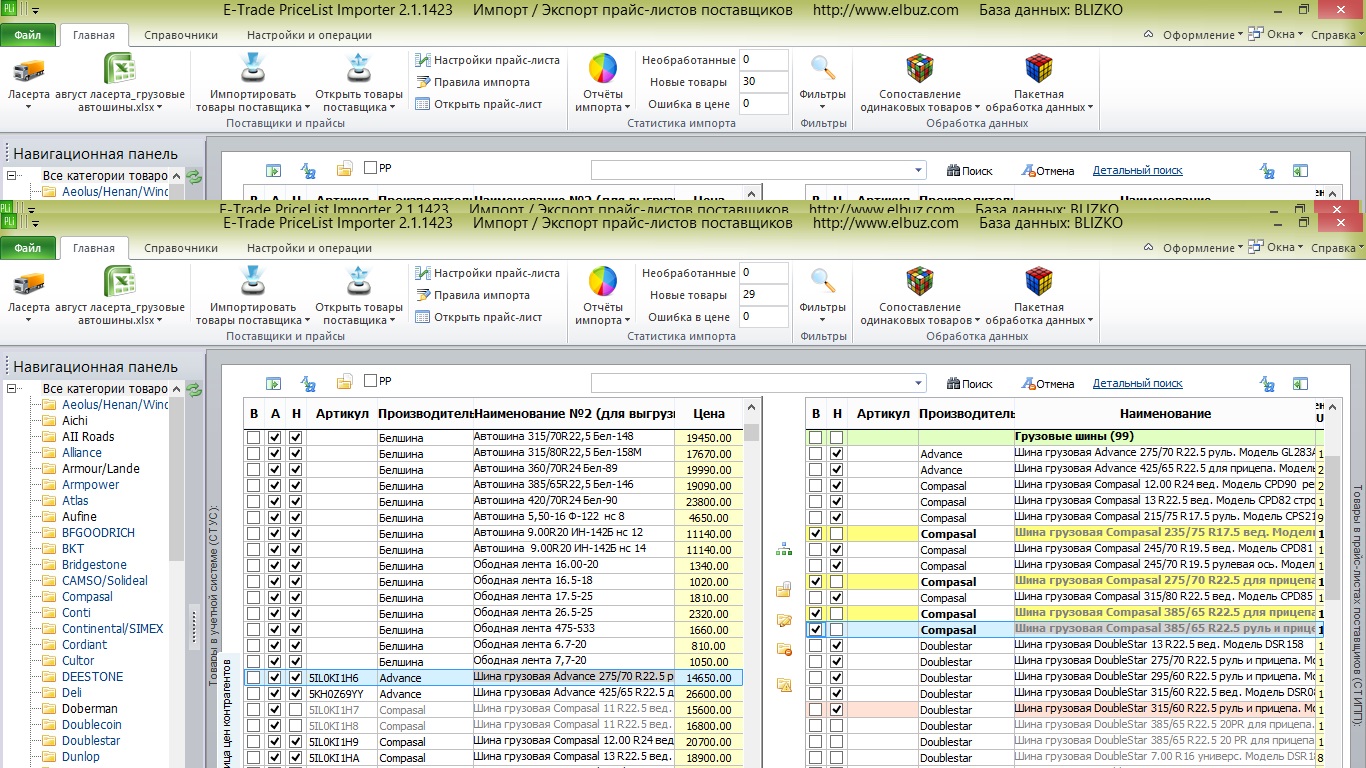1366x768 pixels.
Task: Click the green hierarchy icon between the tables
Action: pyautogui.click(x=784, y=549)
